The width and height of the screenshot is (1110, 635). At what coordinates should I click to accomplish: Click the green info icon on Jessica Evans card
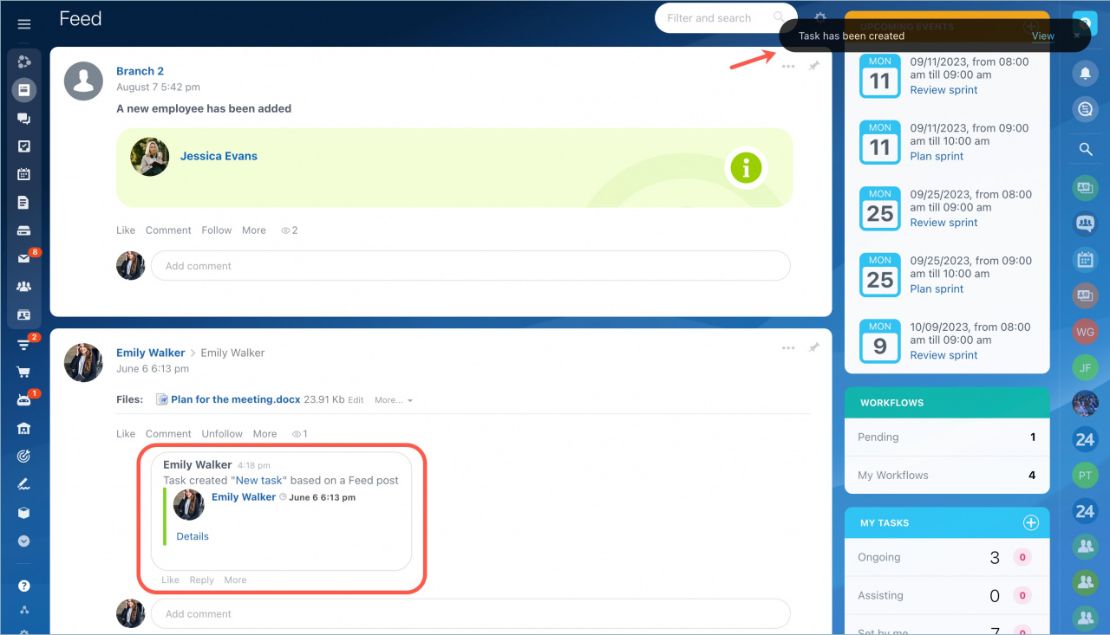pos(745,168)
